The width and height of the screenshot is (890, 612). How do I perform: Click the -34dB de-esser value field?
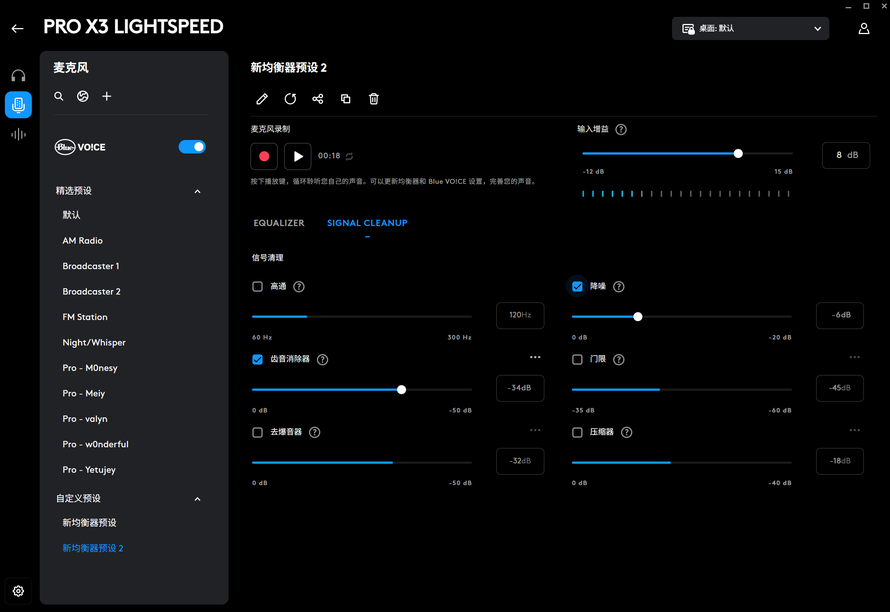coord(520,388)
